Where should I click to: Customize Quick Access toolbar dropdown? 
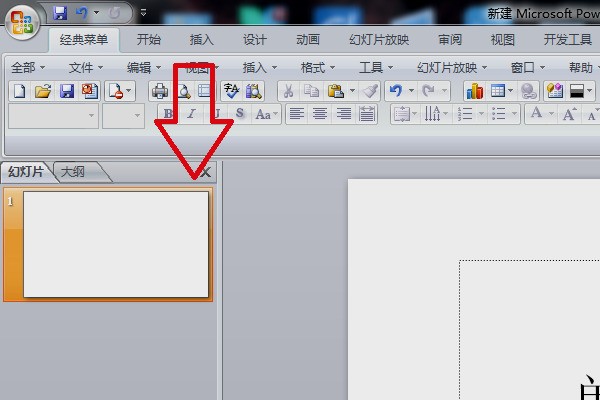(x=143, y=13)
